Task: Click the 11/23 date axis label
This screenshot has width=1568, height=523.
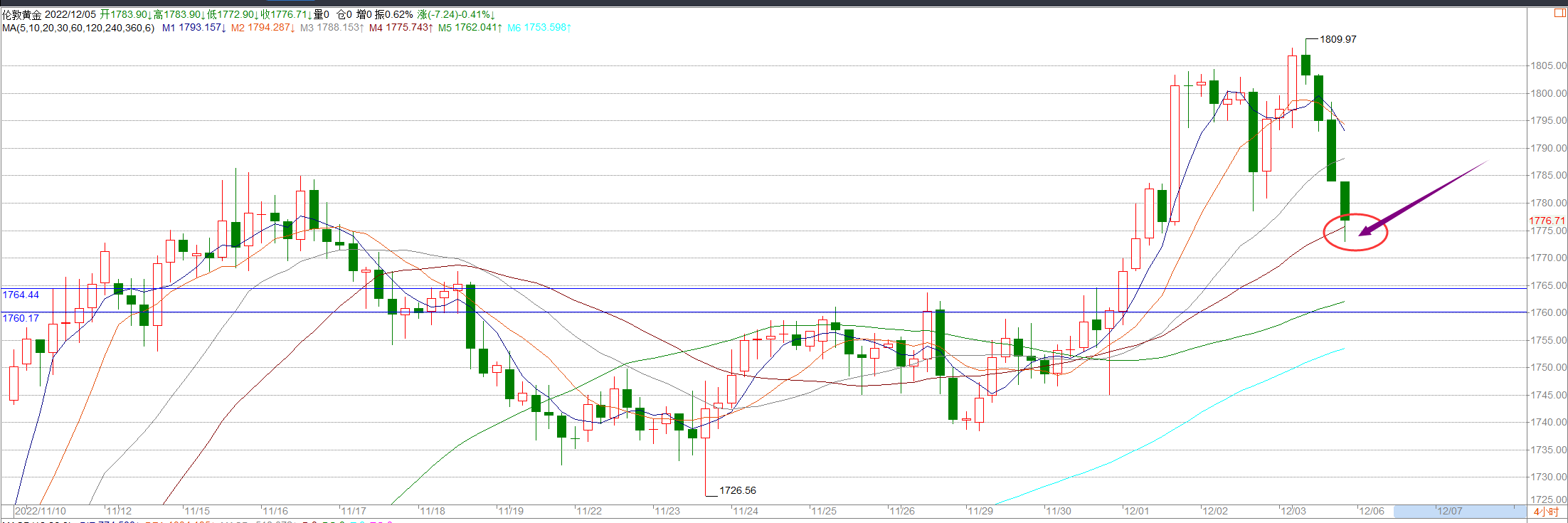Action: point(667,511)
